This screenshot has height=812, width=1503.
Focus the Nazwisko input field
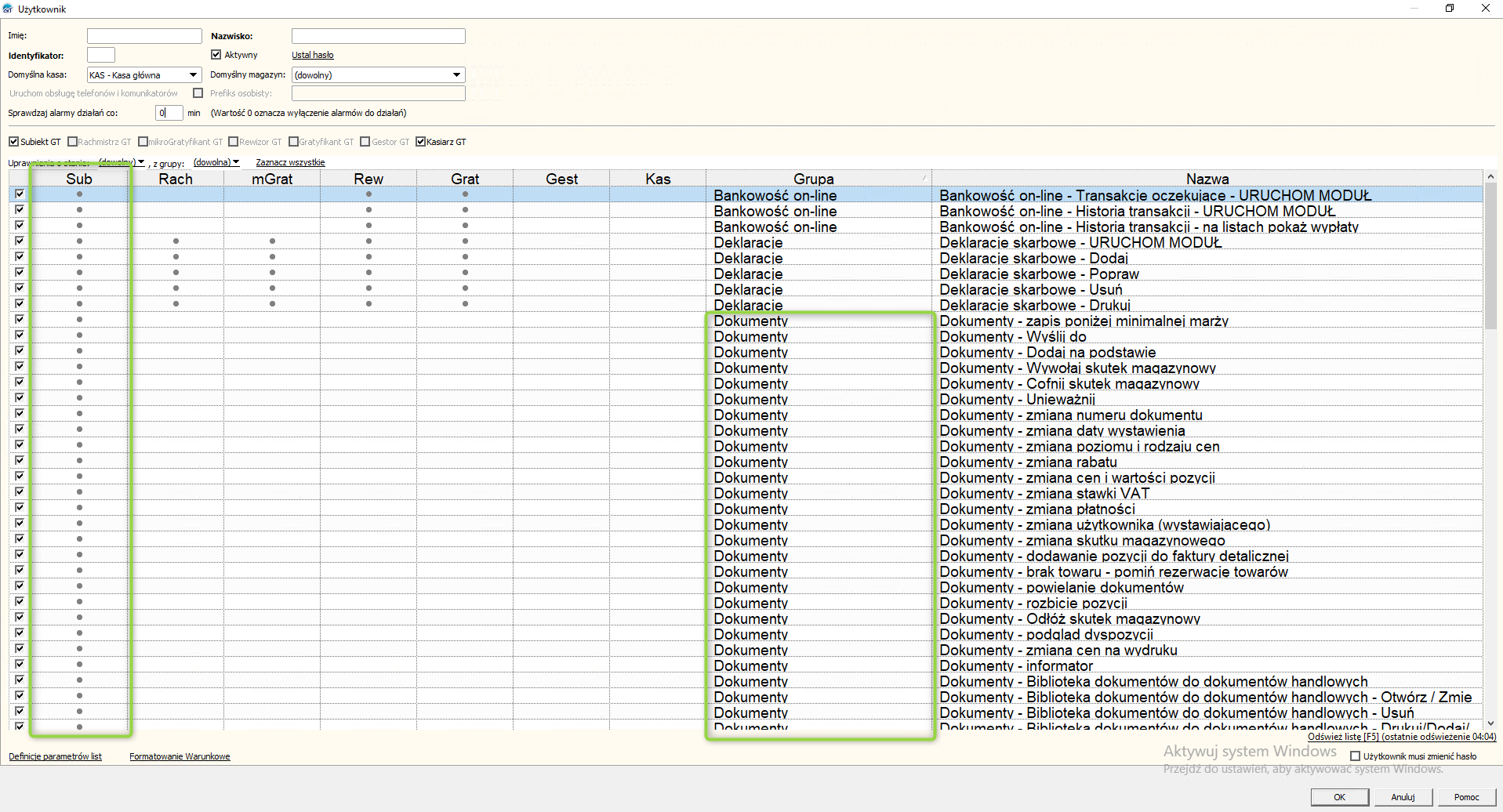(378, 36)
